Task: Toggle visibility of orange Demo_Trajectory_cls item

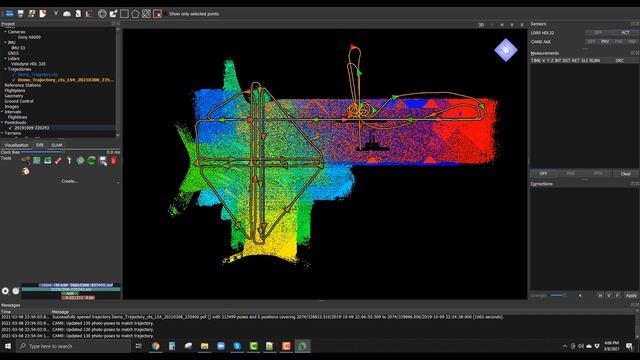Action: [x=14, y=80]
